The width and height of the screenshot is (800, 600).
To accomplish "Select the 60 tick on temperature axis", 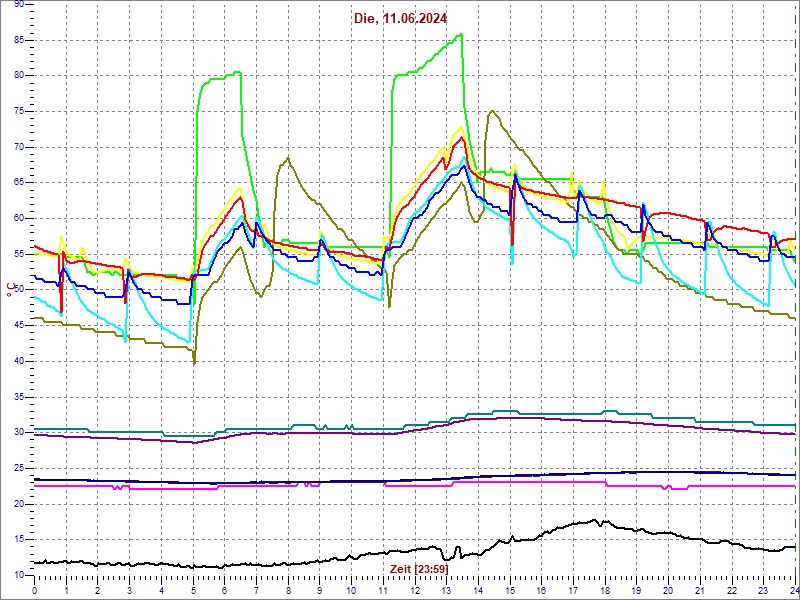I will click(18, 218).
